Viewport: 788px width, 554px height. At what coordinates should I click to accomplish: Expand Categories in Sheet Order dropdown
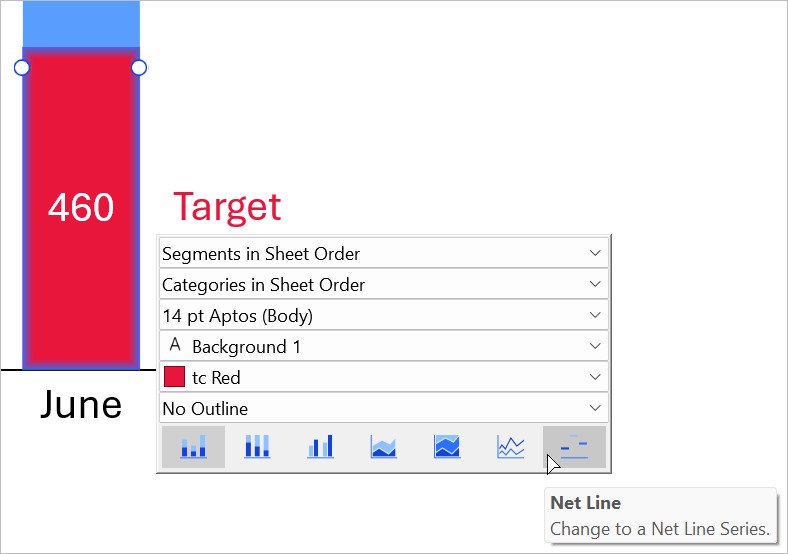(x=384, y=285)
